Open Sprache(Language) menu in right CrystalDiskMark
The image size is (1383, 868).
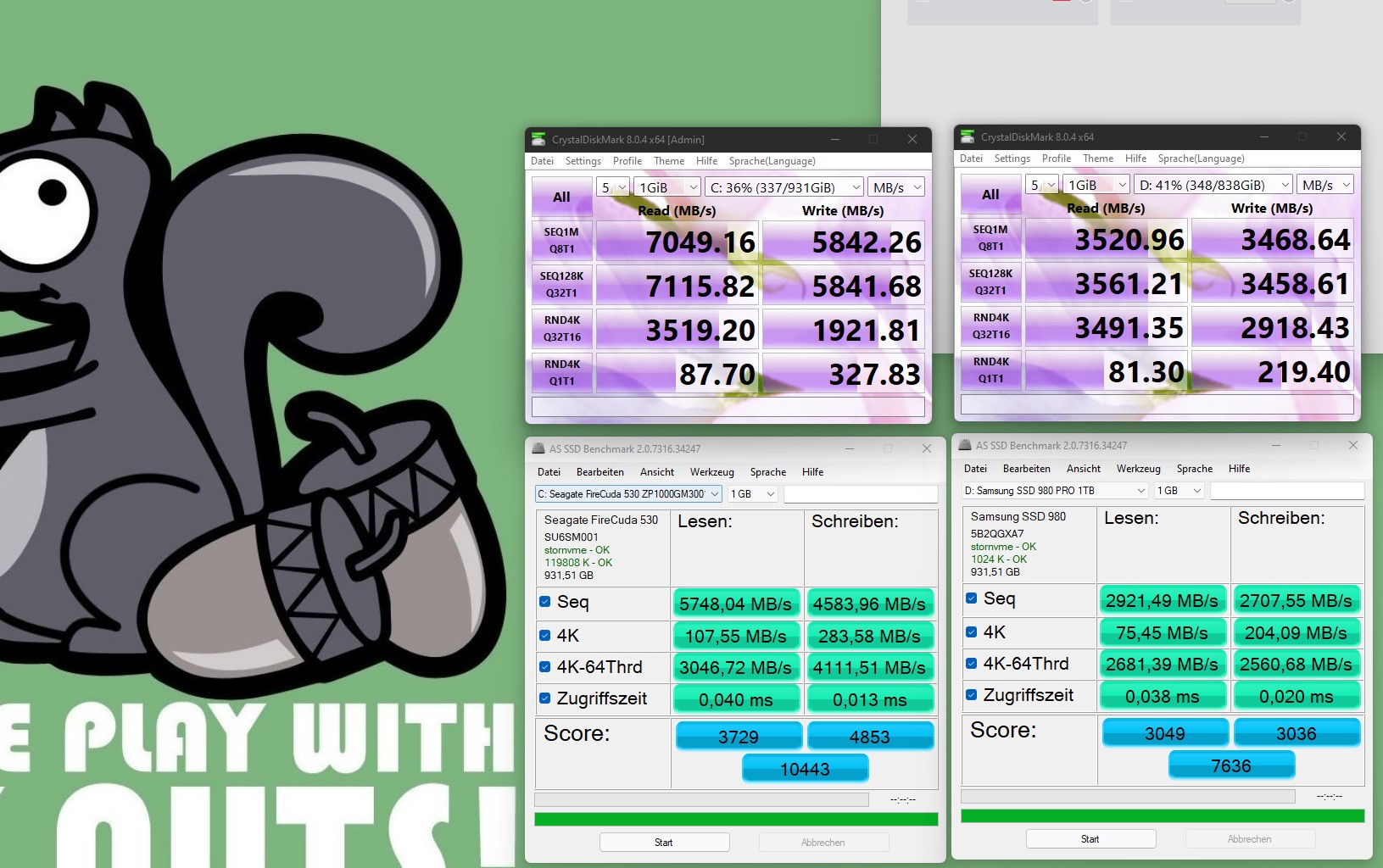tap(1201, 159)
